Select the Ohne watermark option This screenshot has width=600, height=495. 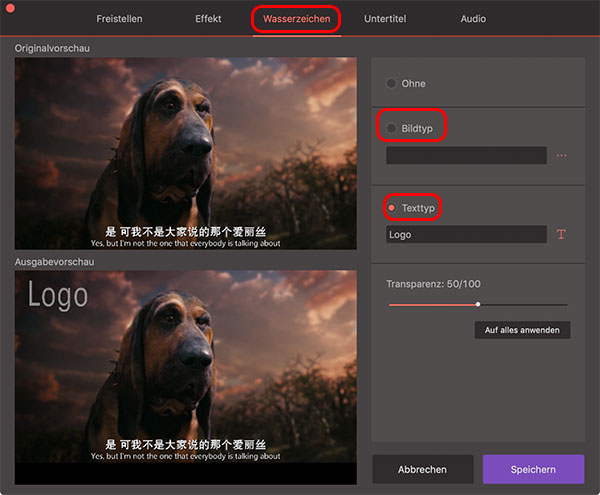(x=391, y=83)
